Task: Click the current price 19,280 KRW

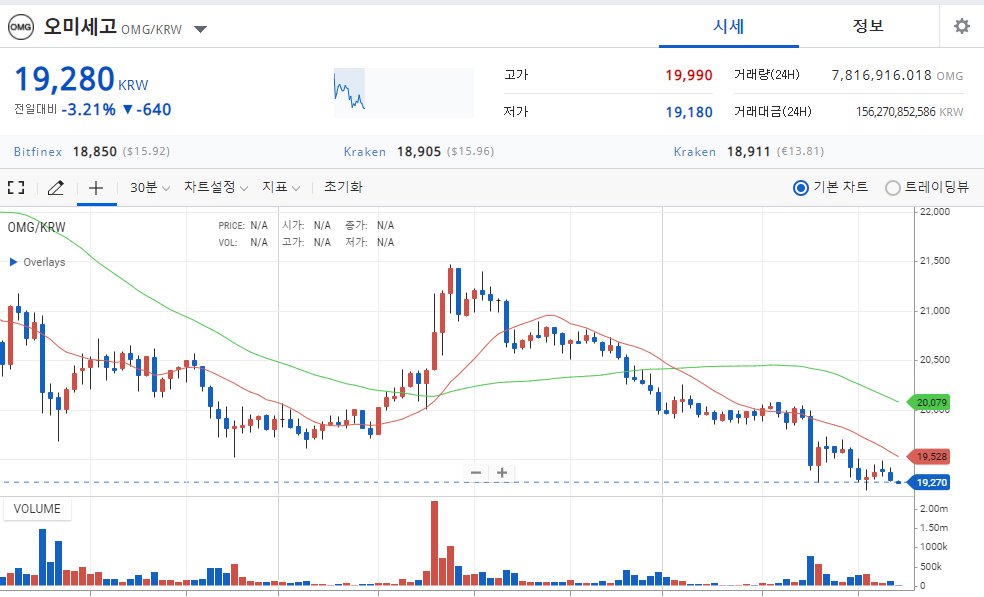Action: pyautogui.click(x=81, y=80)
